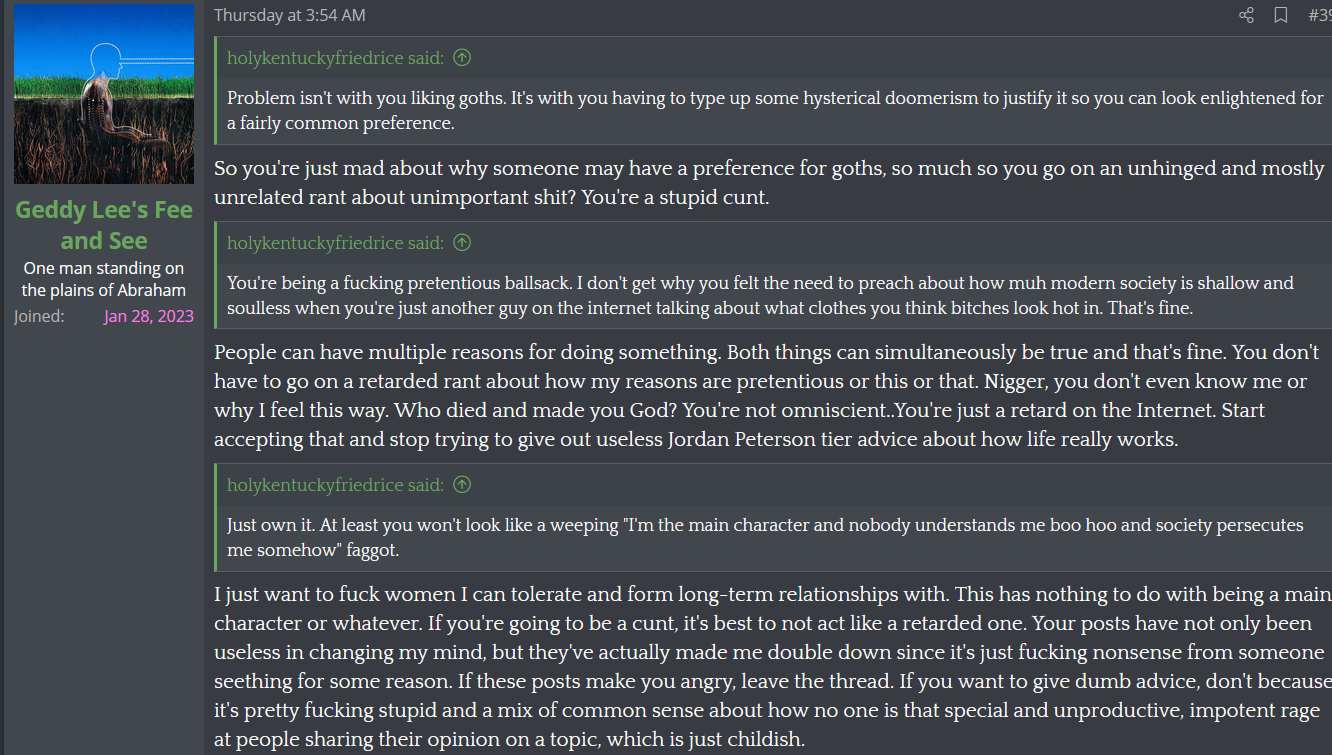This screenshot has width=1332, height=755.
Task: Click the 'Jan 28, 2023' join date
Action: pyautogui.click(x=149, y=317)
